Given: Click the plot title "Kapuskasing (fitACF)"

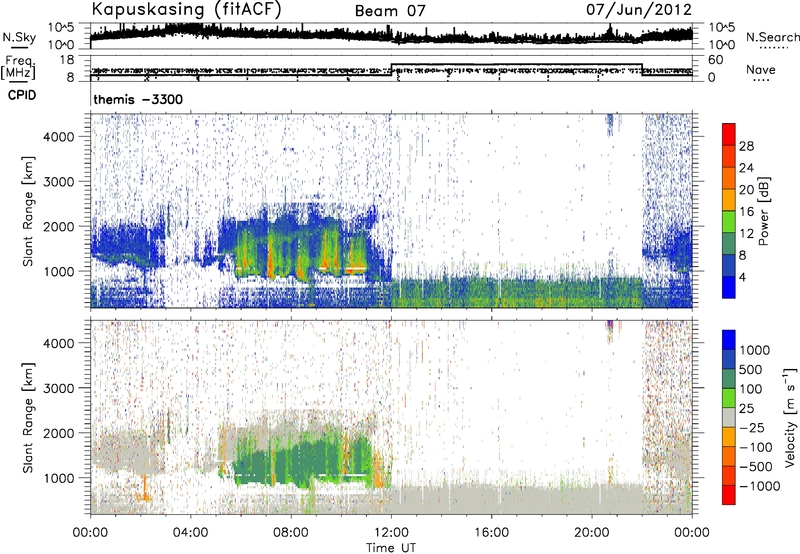Looking at the screenshot, I should (186, 9).
